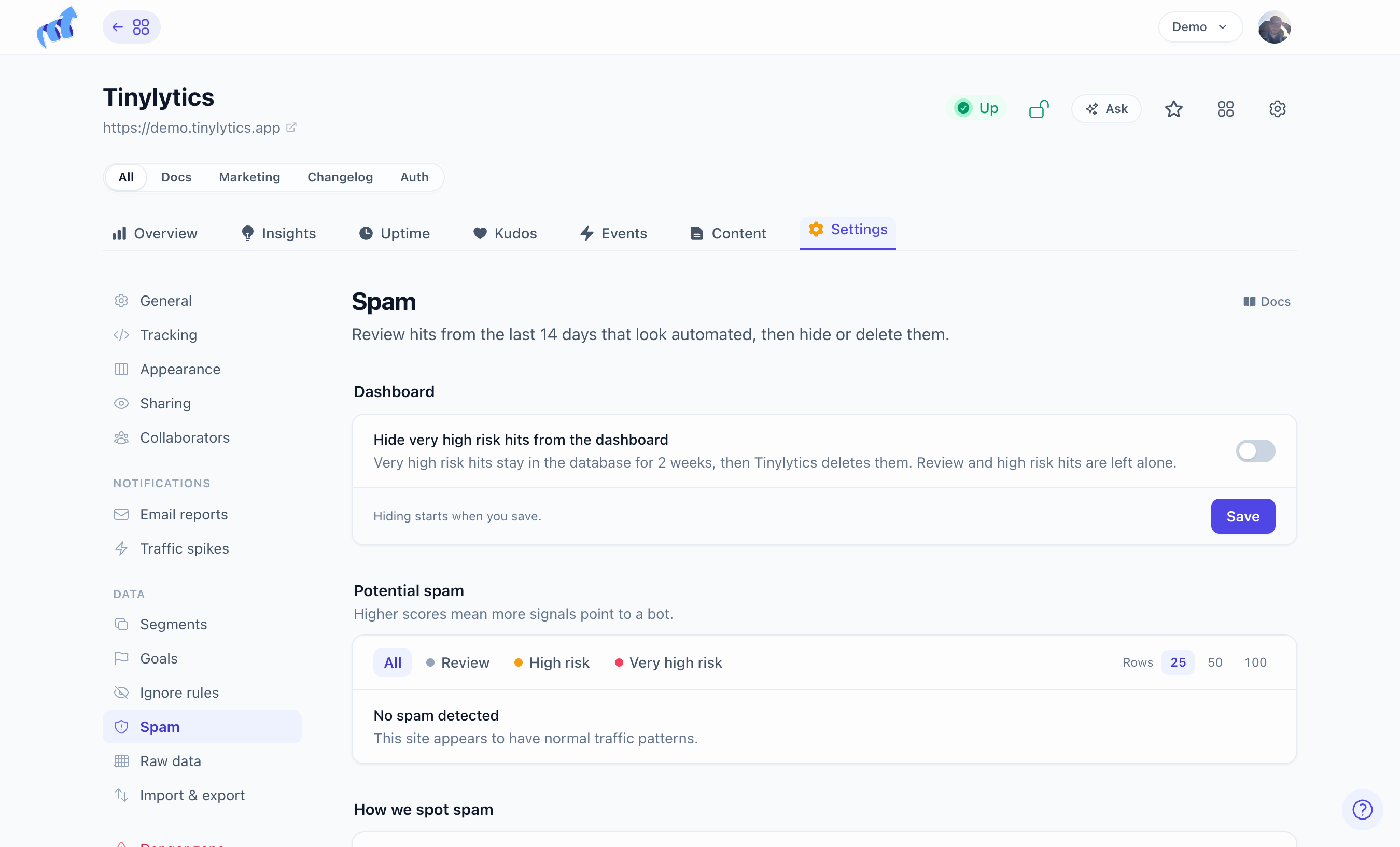Image resolution: width=1400 pixels, height=847 pixels.
Task: Open General settings in the sidebar
Action: click(x=202, y=301)
